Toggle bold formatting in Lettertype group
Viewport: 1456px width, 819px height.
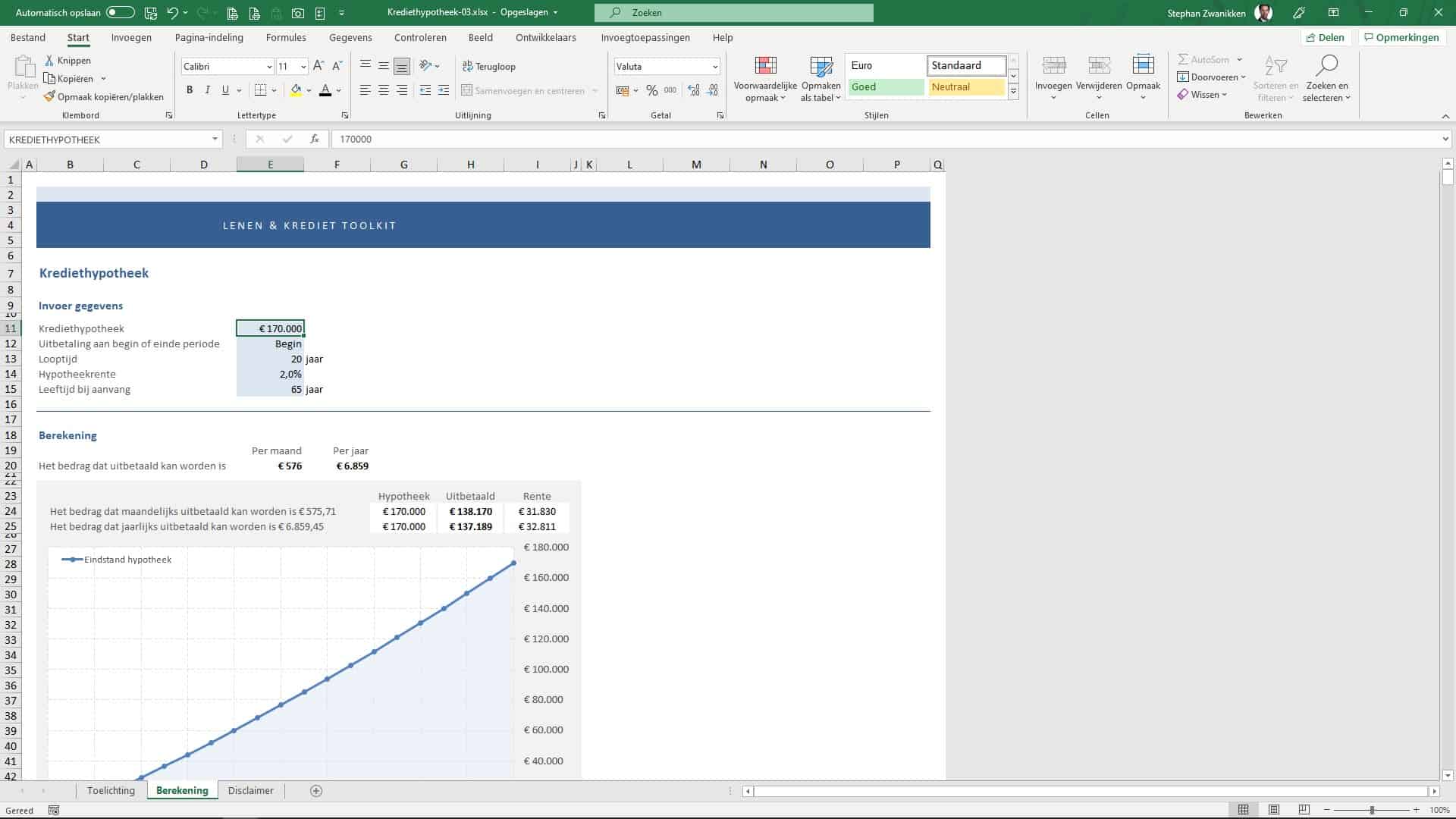point(190,90)
